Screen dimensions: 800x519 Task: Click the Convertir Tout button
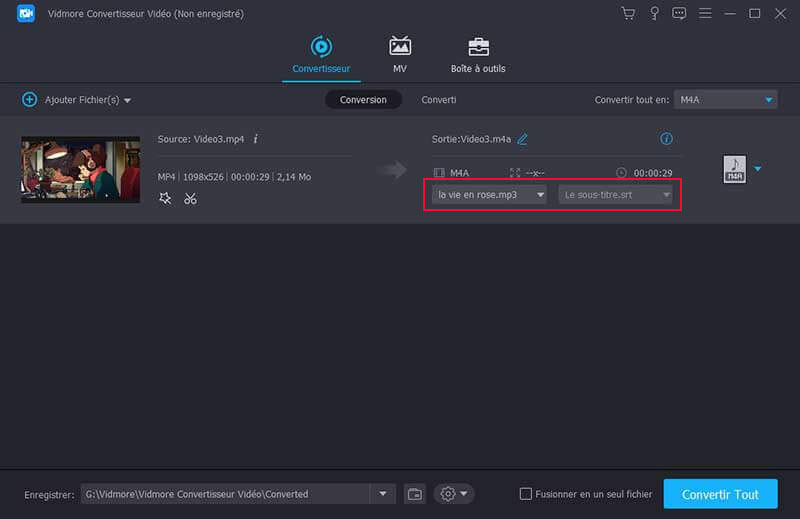pos(720,494)
